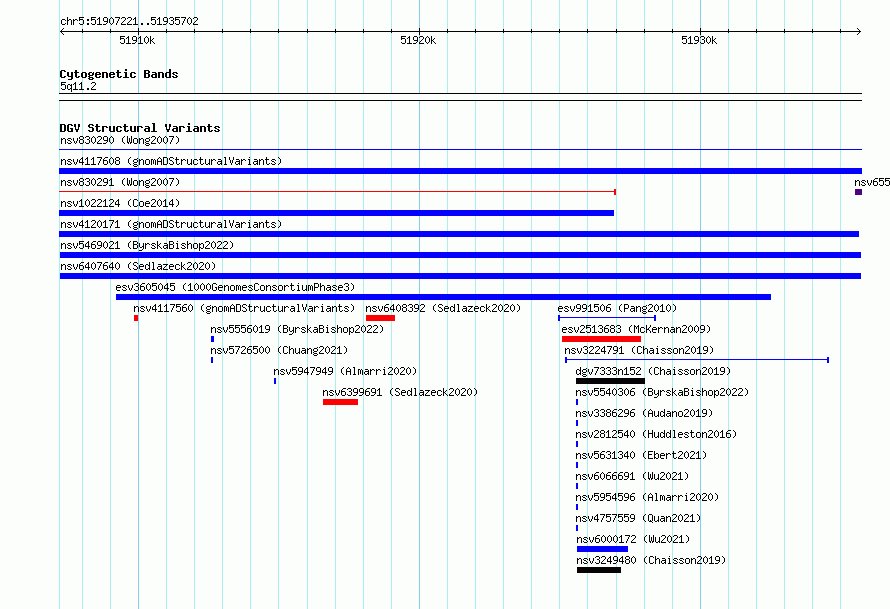Click the thin blue span of nsv3224791
This screenshot has width=890, height=609.
click(697, 360)
